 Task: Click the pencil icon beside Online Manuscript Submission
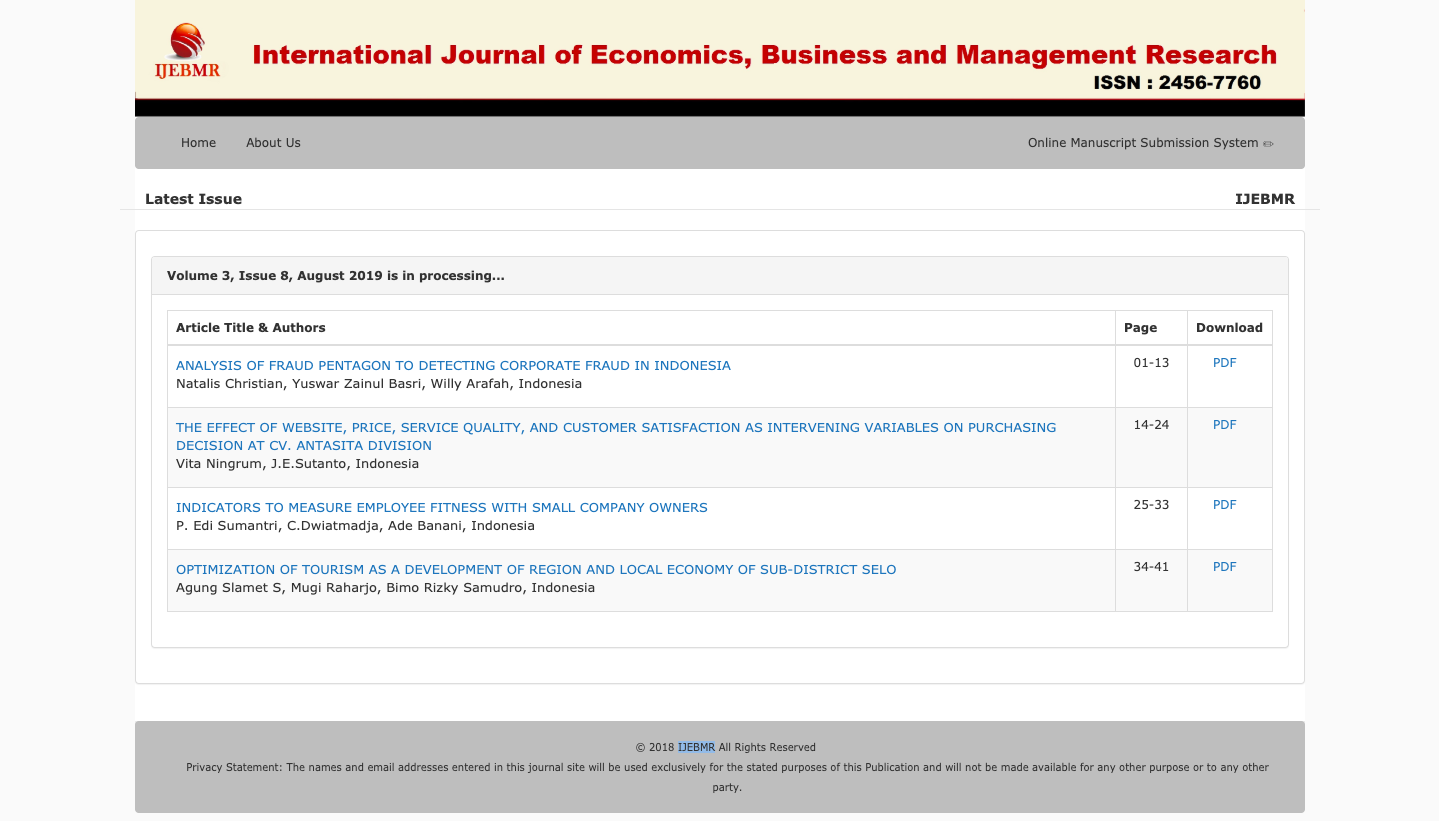[x=1268, y=144]
